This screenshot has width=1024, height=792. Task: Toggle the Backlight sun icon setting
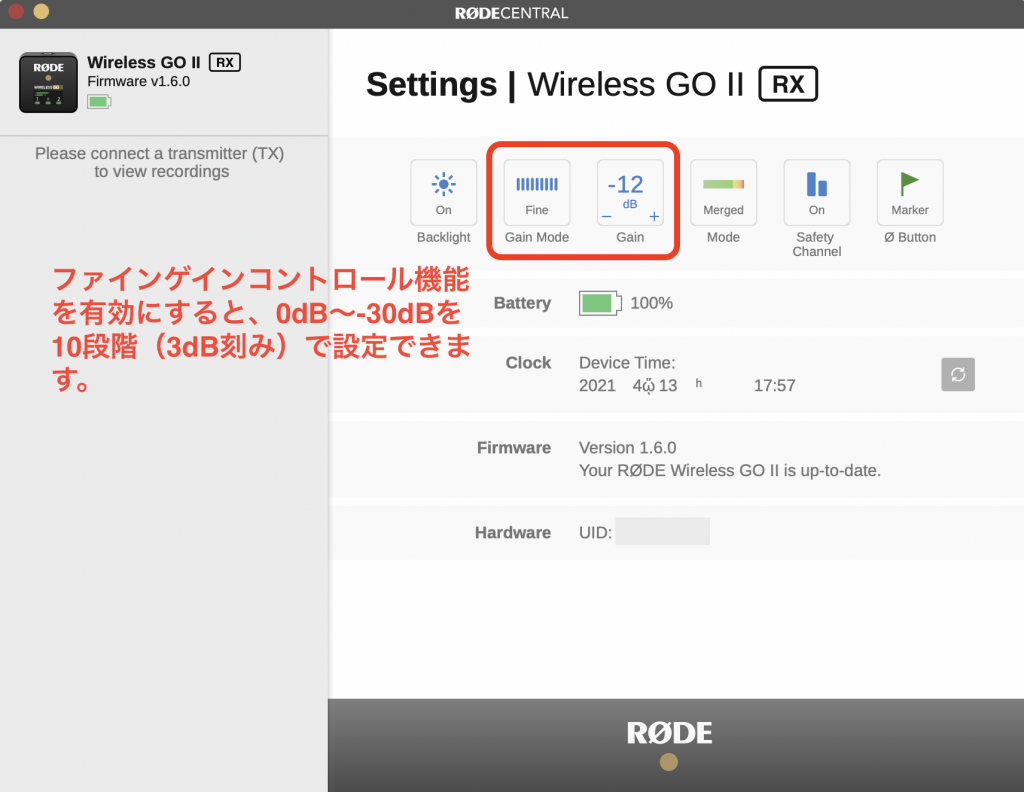443,193
